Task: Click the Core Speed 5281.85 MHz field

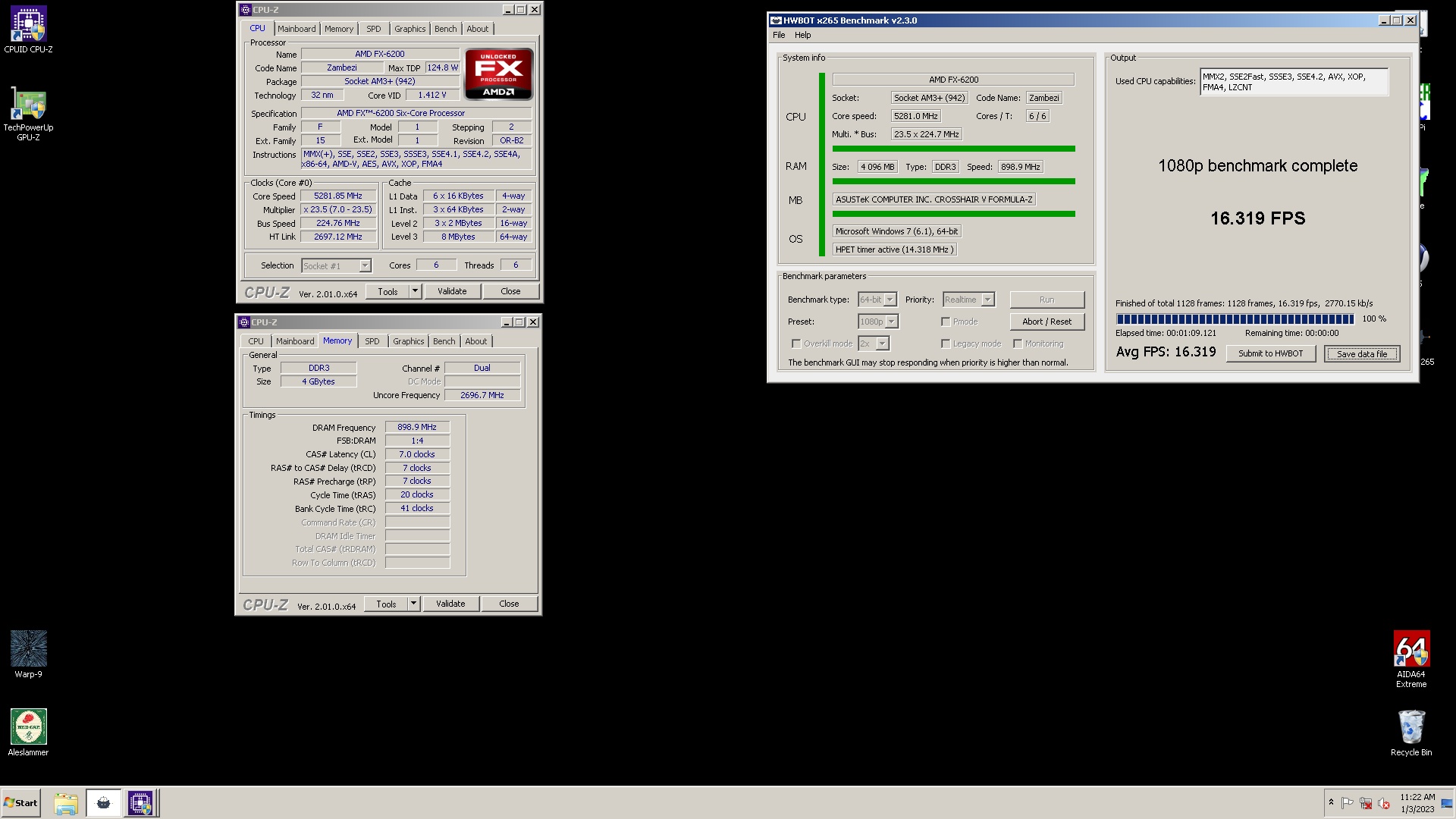Action: click(x=338, y=196)
